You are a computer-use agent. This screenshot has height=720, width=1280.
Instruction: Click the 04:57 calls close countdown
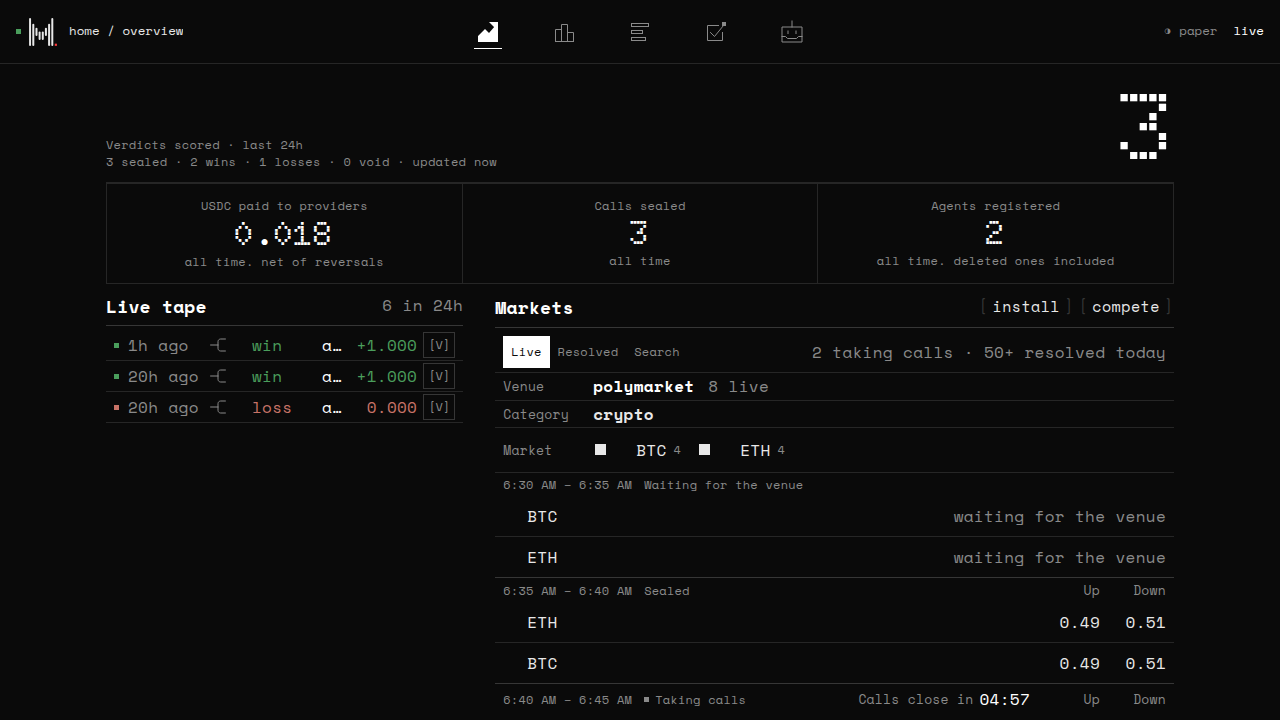tap(1004, 700)
